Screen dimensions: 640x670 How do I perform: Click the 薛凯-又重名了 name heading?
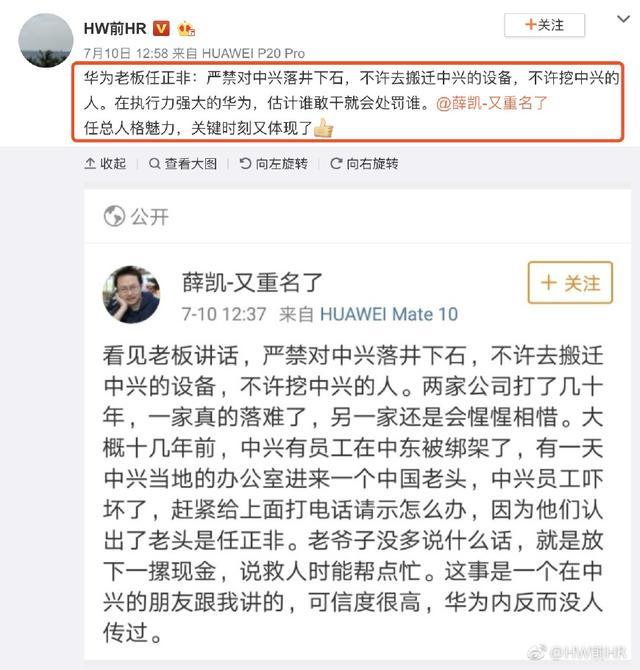[252, 282]
